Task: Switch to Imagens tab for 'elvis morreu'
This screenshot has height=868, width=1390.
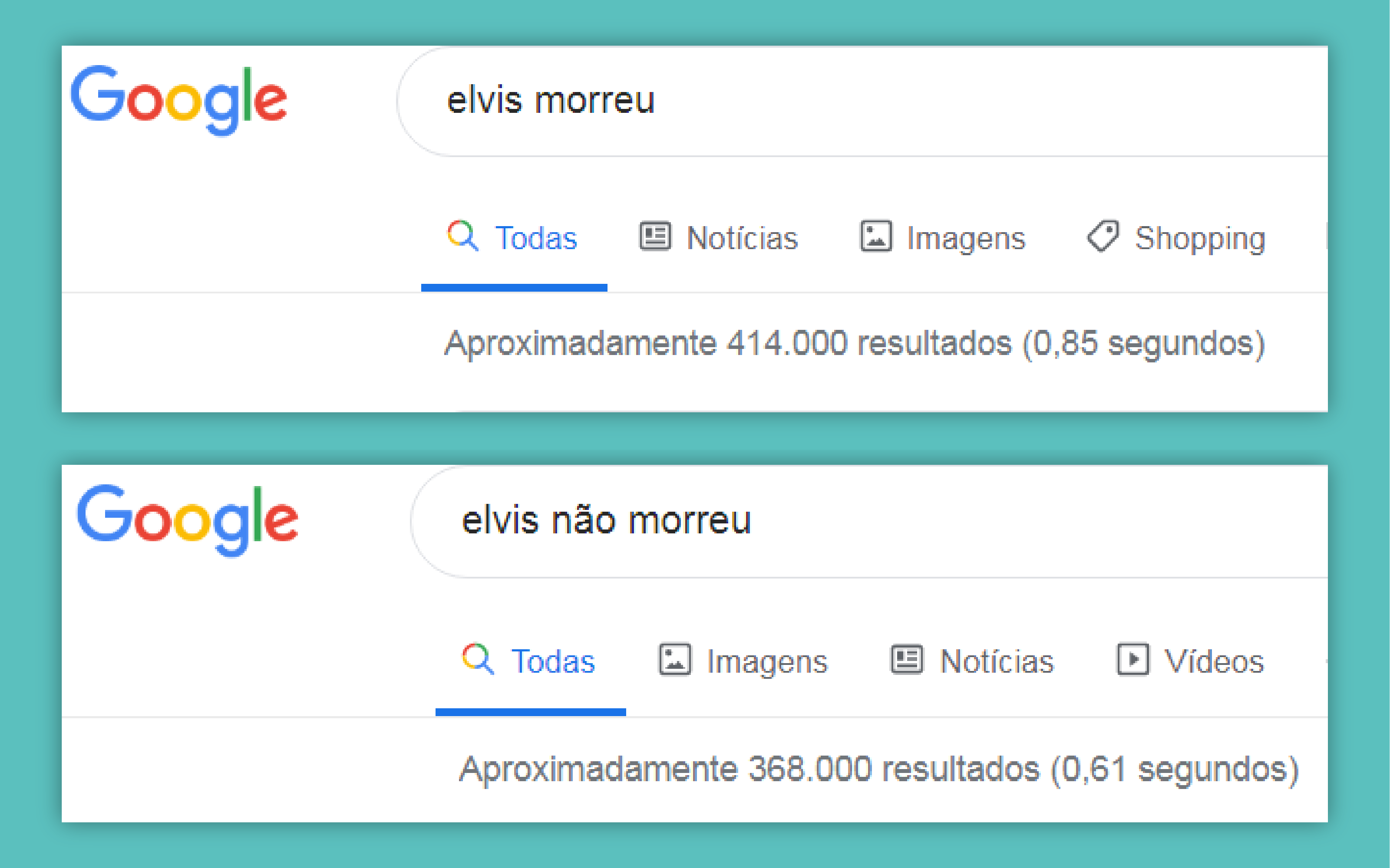Action: click(x=966, y=238)
